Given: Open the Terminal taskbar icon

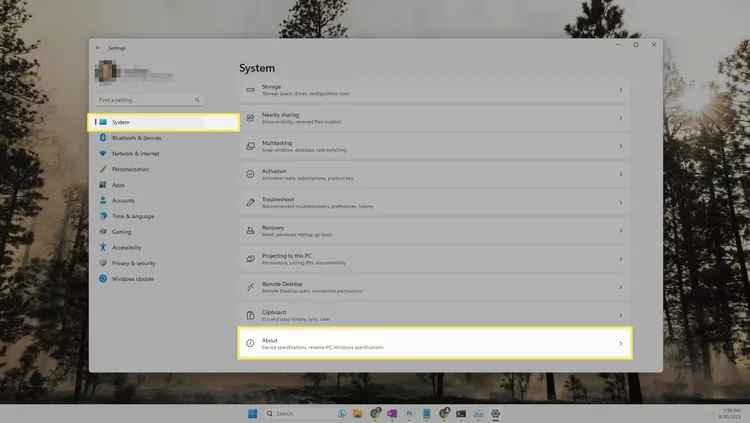Looking at the screenshot, I should point(461,414).
